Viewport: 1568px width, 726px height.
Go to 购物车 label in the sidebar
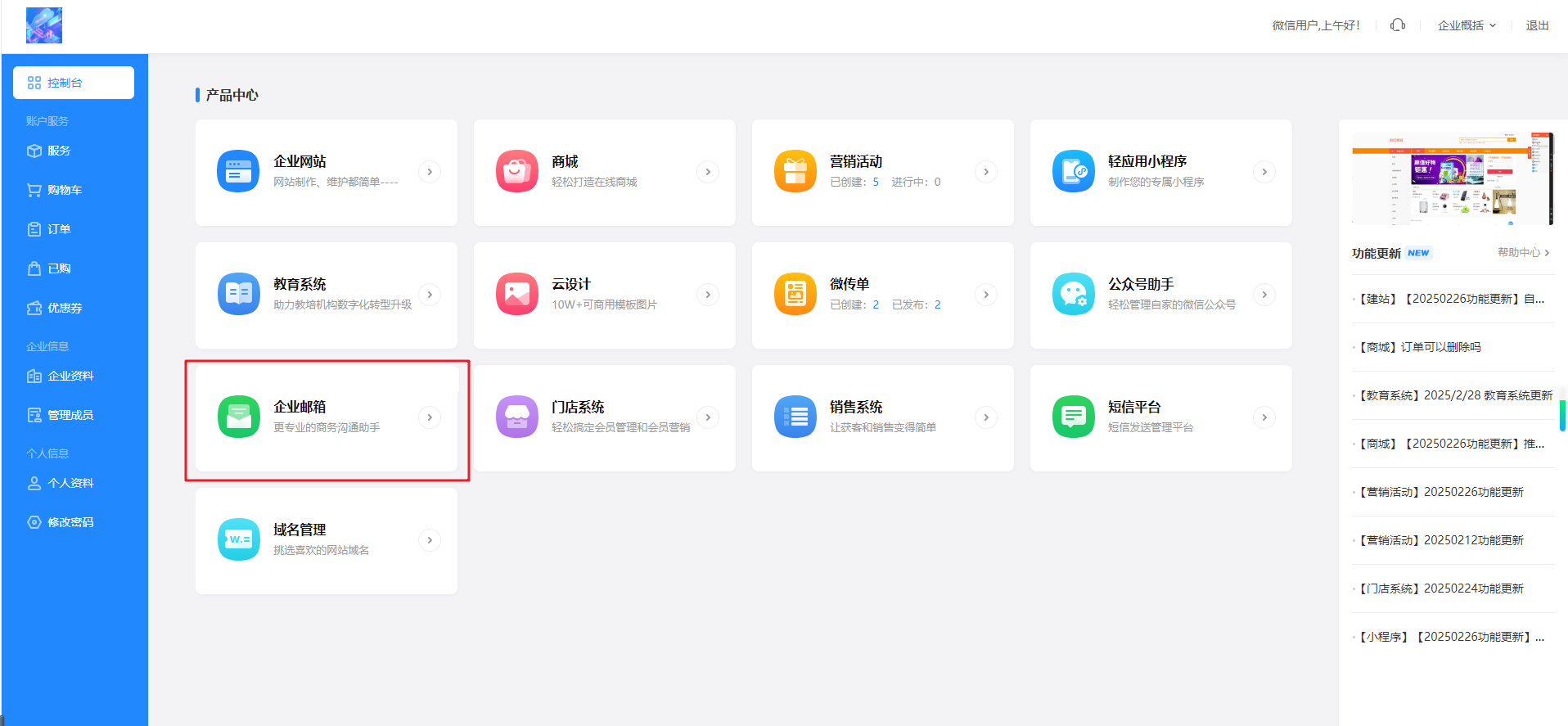tap(65, 190)
